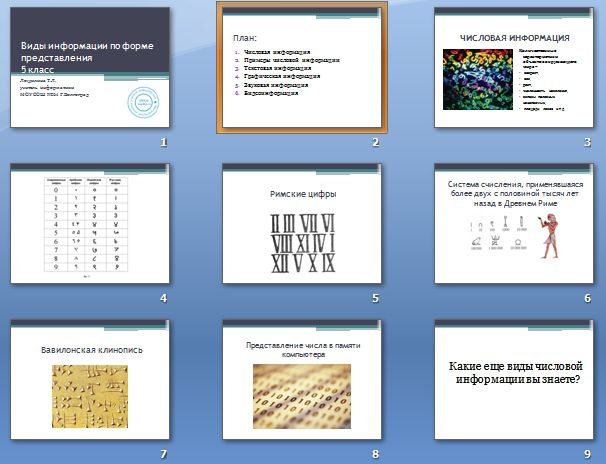The image size is (606, 464).
Task: Click the slide number 4 label
Action: (164, 298)
